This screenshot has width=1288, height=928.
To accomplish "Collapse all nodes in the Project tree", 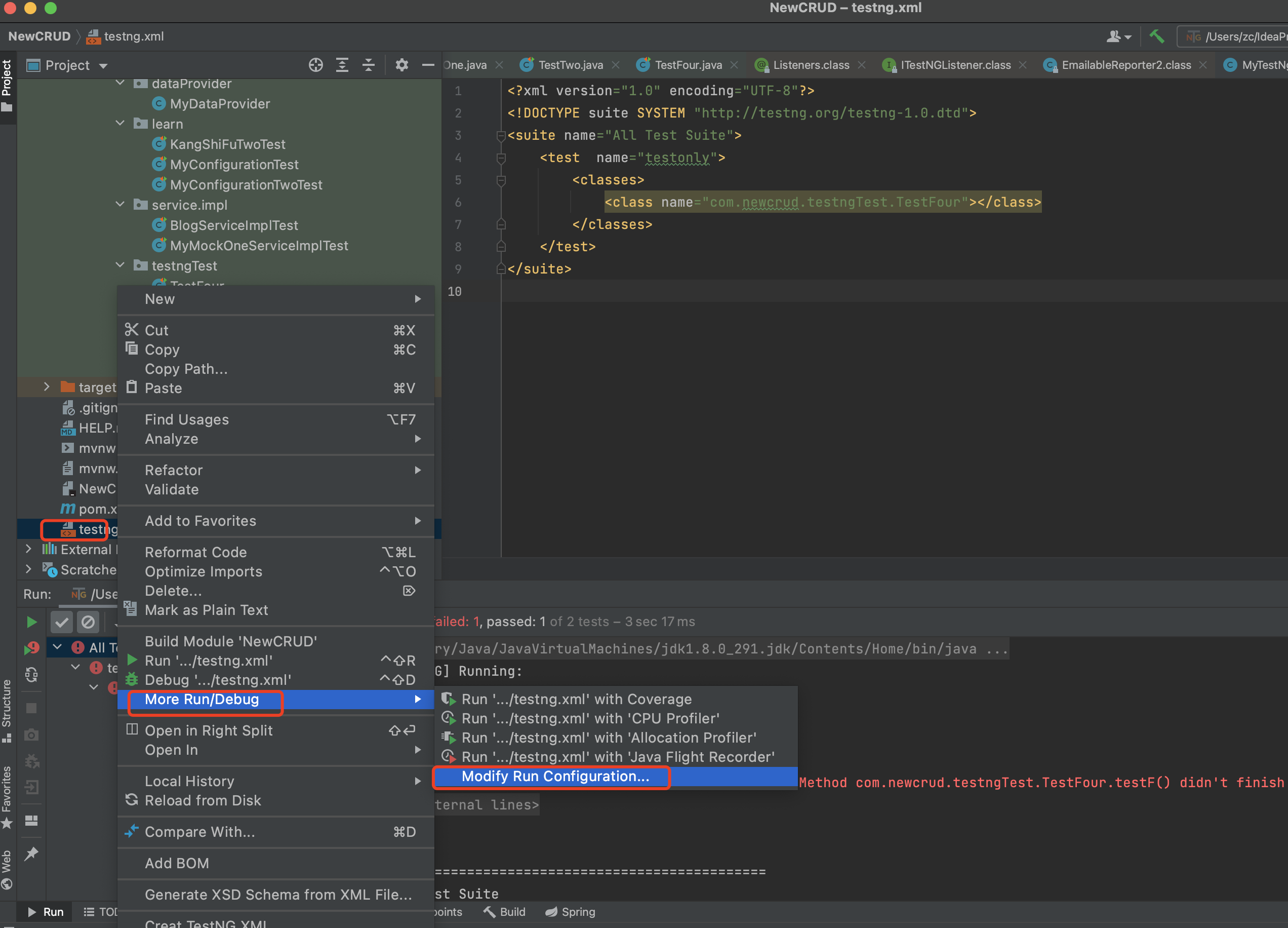I will coord(369,65).
